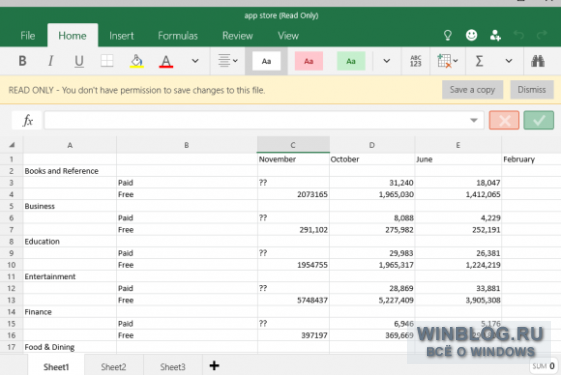
Task: Select column E header
Action: [x=458, y=145]
